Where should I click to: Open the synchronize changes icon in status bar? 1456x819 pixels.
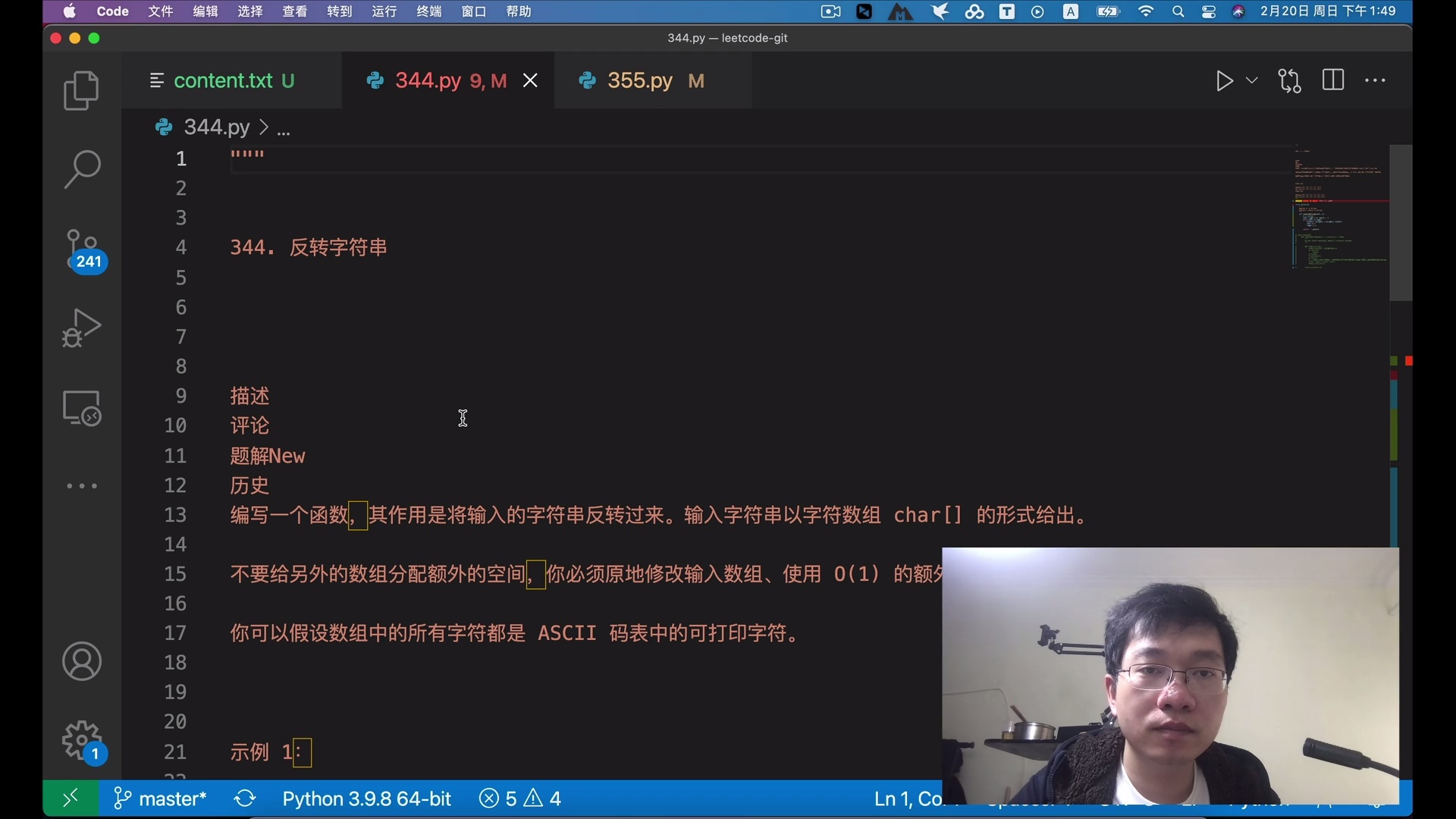(243, 798)
